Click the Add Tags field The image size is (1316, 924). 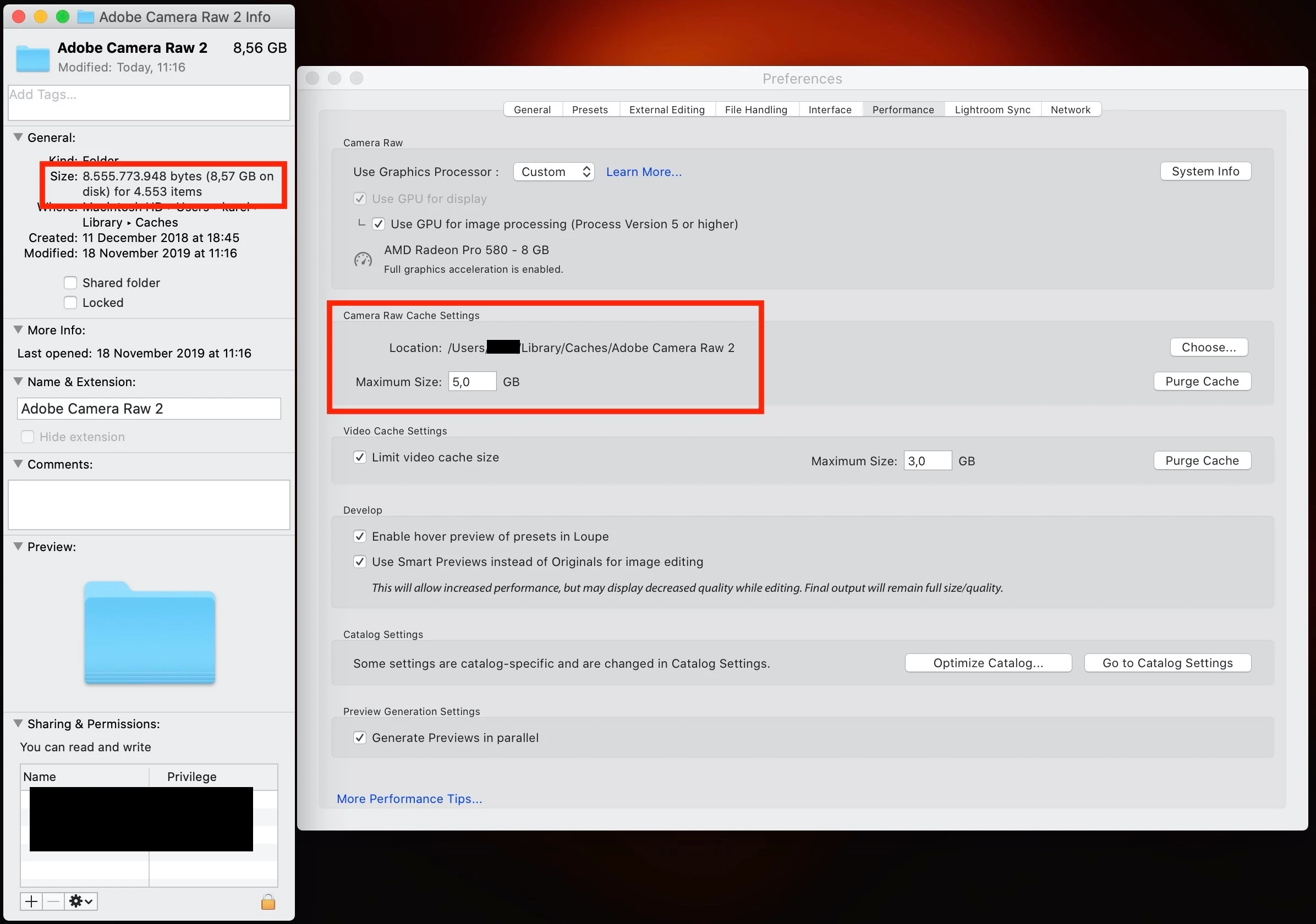[x=149, y=102]
